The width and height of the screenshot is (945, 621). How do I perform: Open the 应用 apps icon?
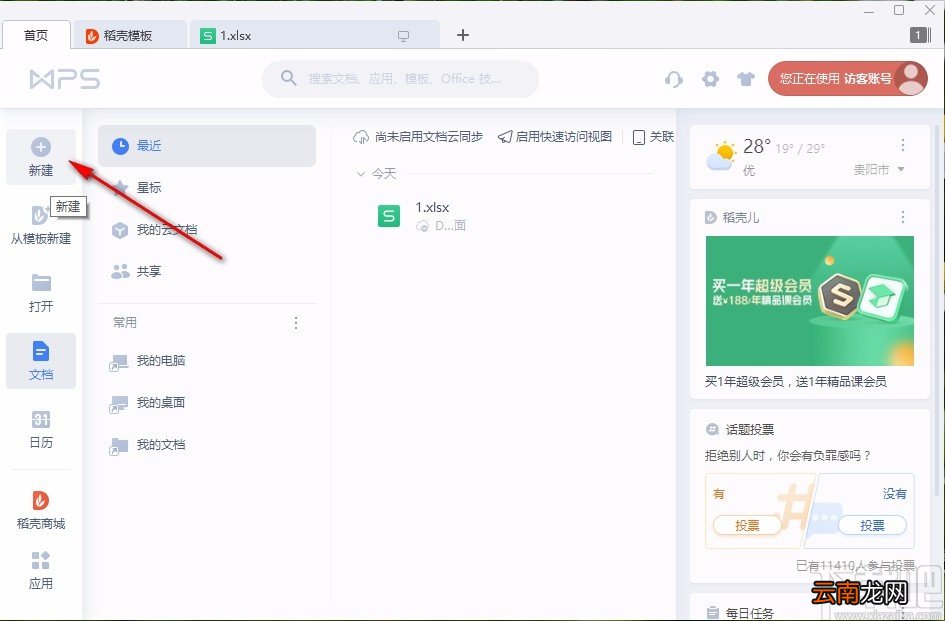(41, 560)
